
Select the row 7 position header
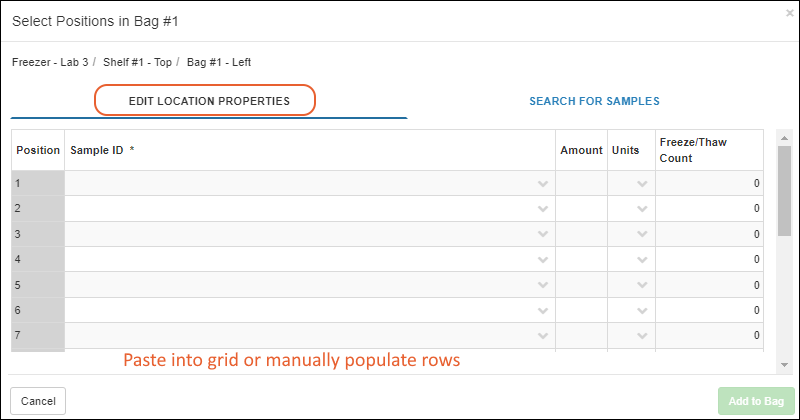pos(38,336)
